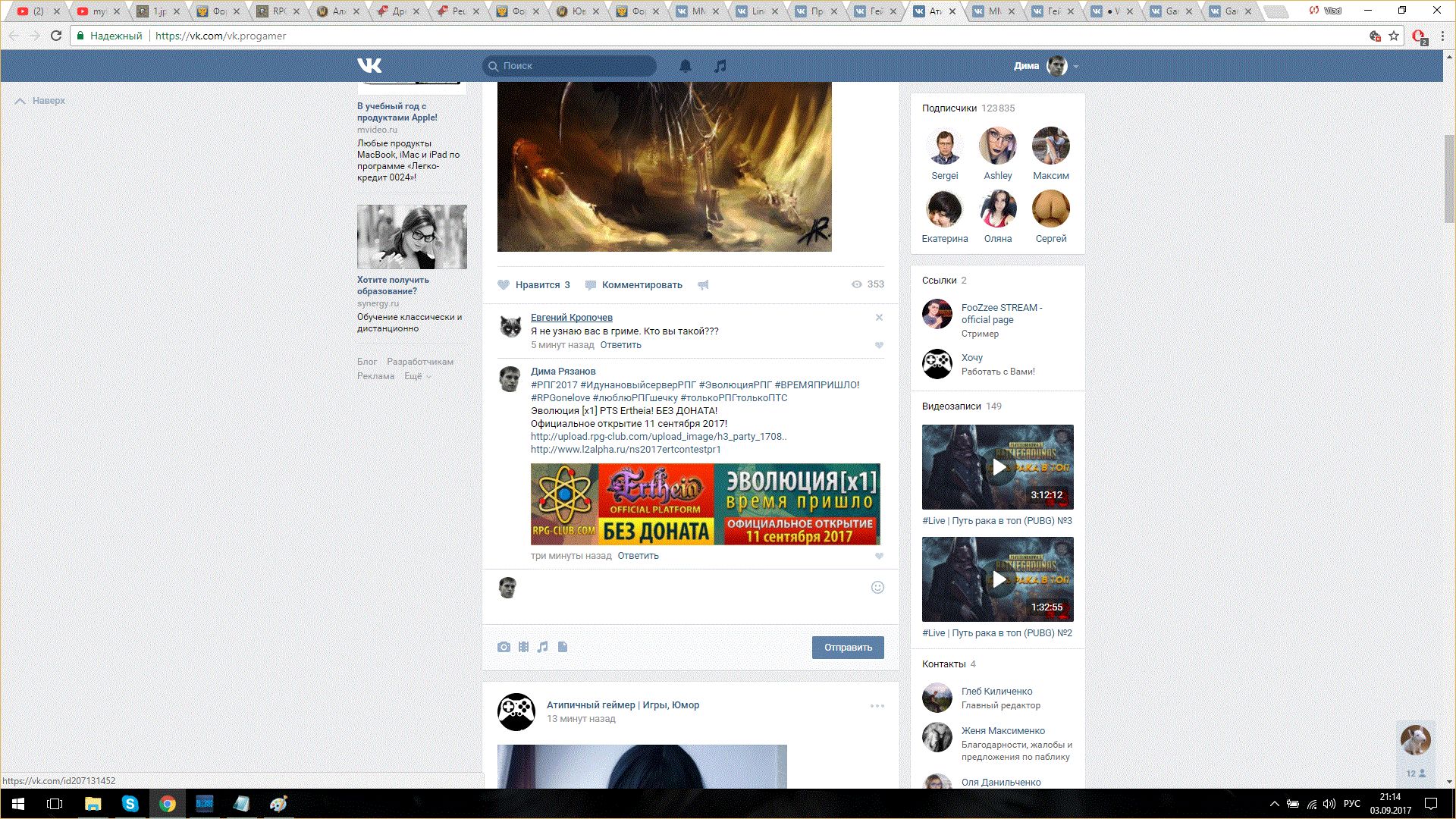The width and height of the screenshot is (1456, 819).
Task: Open File Explorer from taskbar
Action: tap(93, 804)
